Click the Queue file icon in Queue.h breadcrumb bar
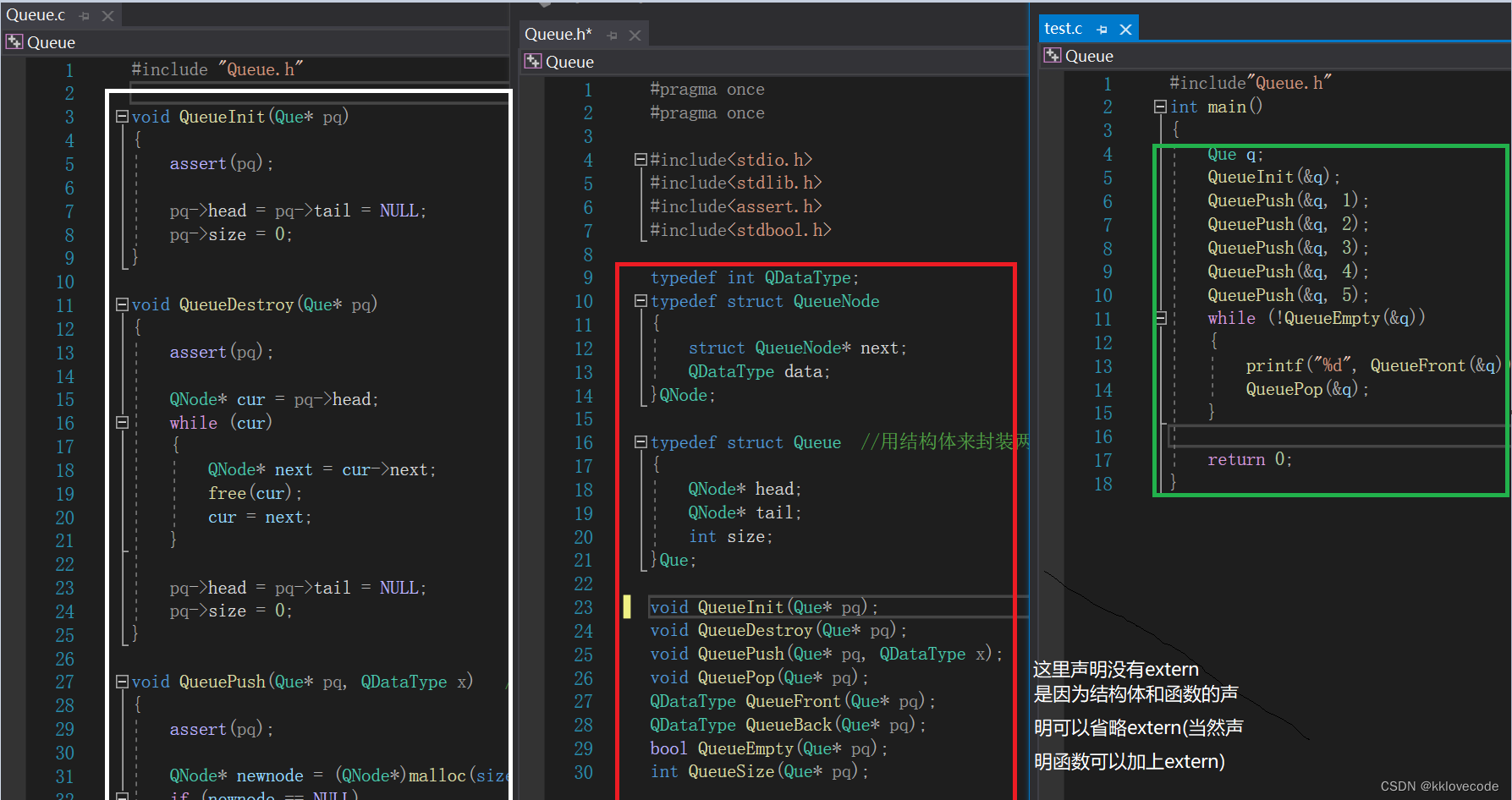Screen dimensions: 1512x800 pos(533,61)
